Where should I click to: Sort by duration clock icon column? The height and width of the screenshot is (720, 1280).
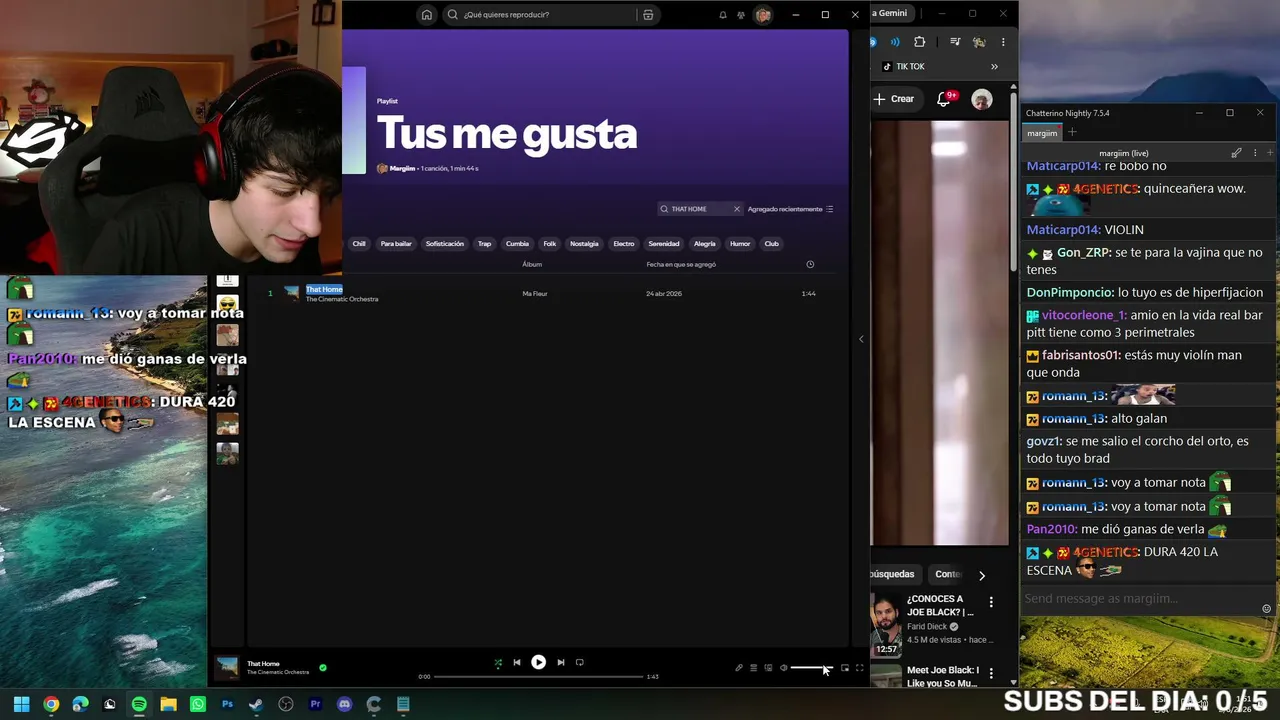coord(810,265)
